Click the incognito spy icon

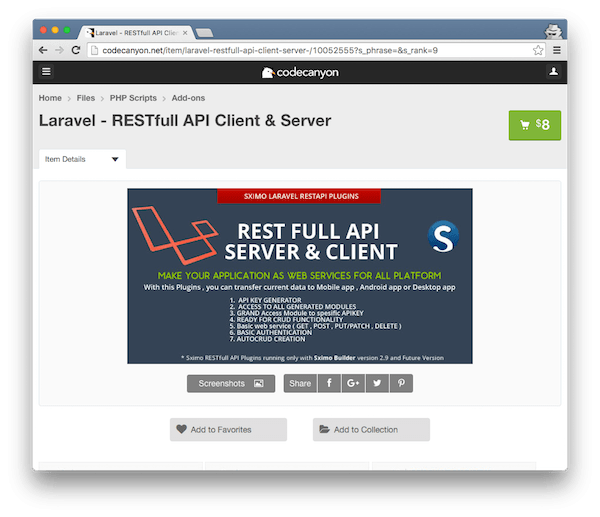(x=553, y=31)
